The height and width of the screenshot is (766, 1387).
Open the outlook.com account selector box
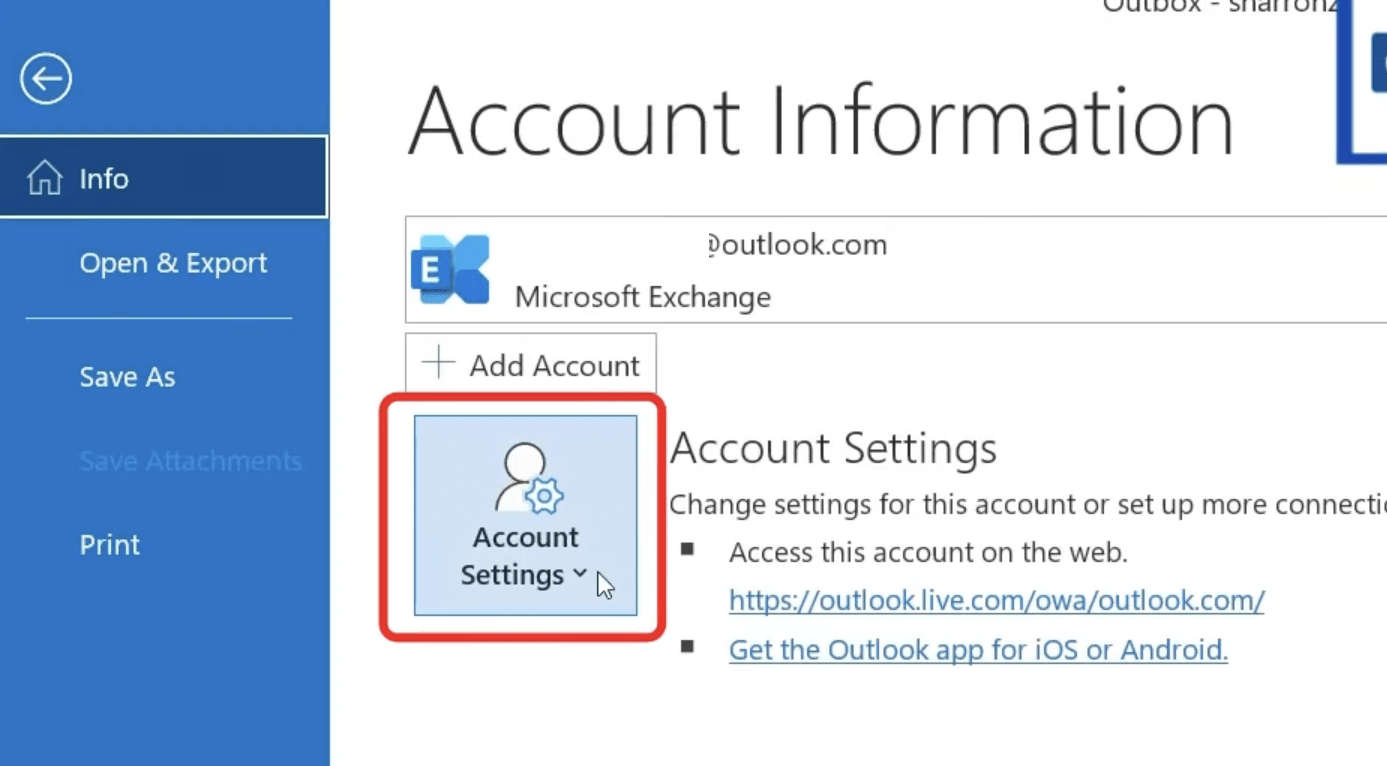pyautogui.click(x=896, y=269)
